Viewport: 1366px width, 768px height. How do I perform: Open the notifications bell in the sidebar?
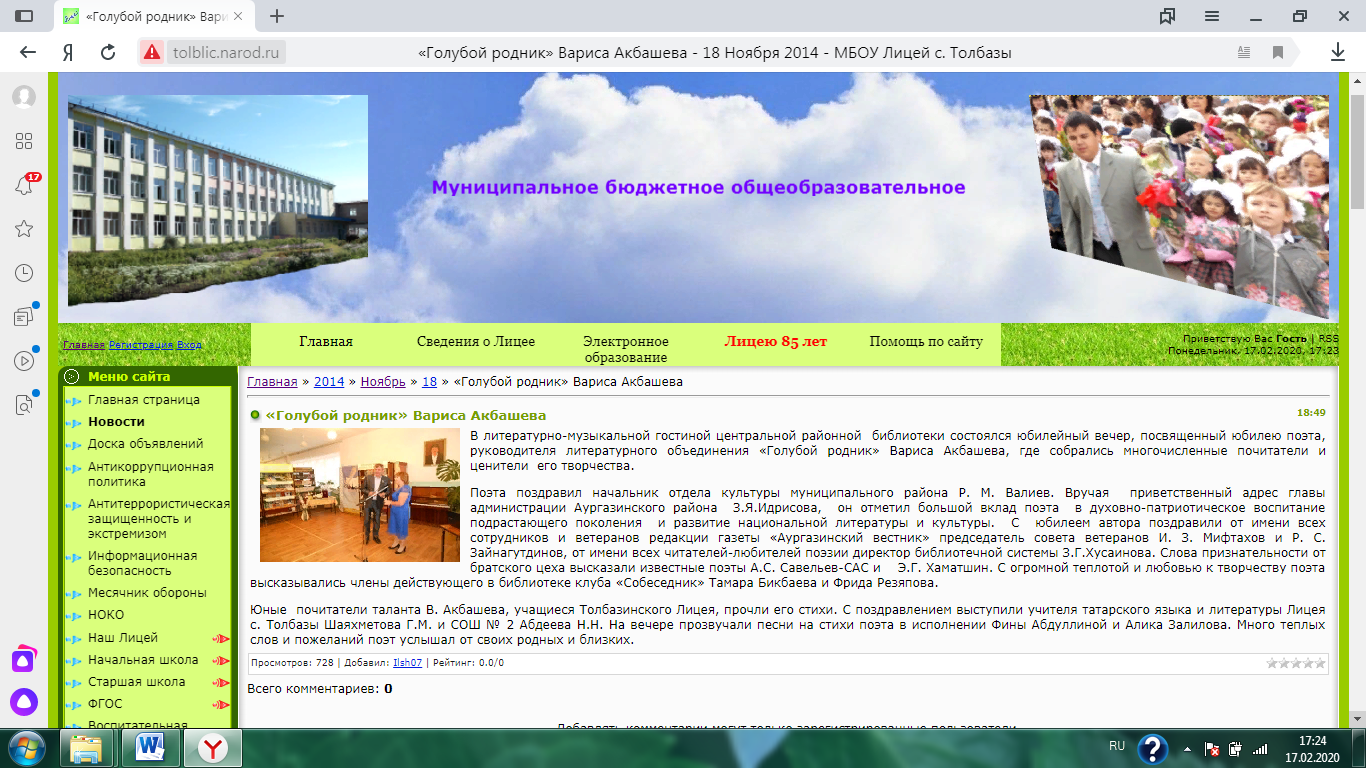pyautogui.click(x=24, y=185)
